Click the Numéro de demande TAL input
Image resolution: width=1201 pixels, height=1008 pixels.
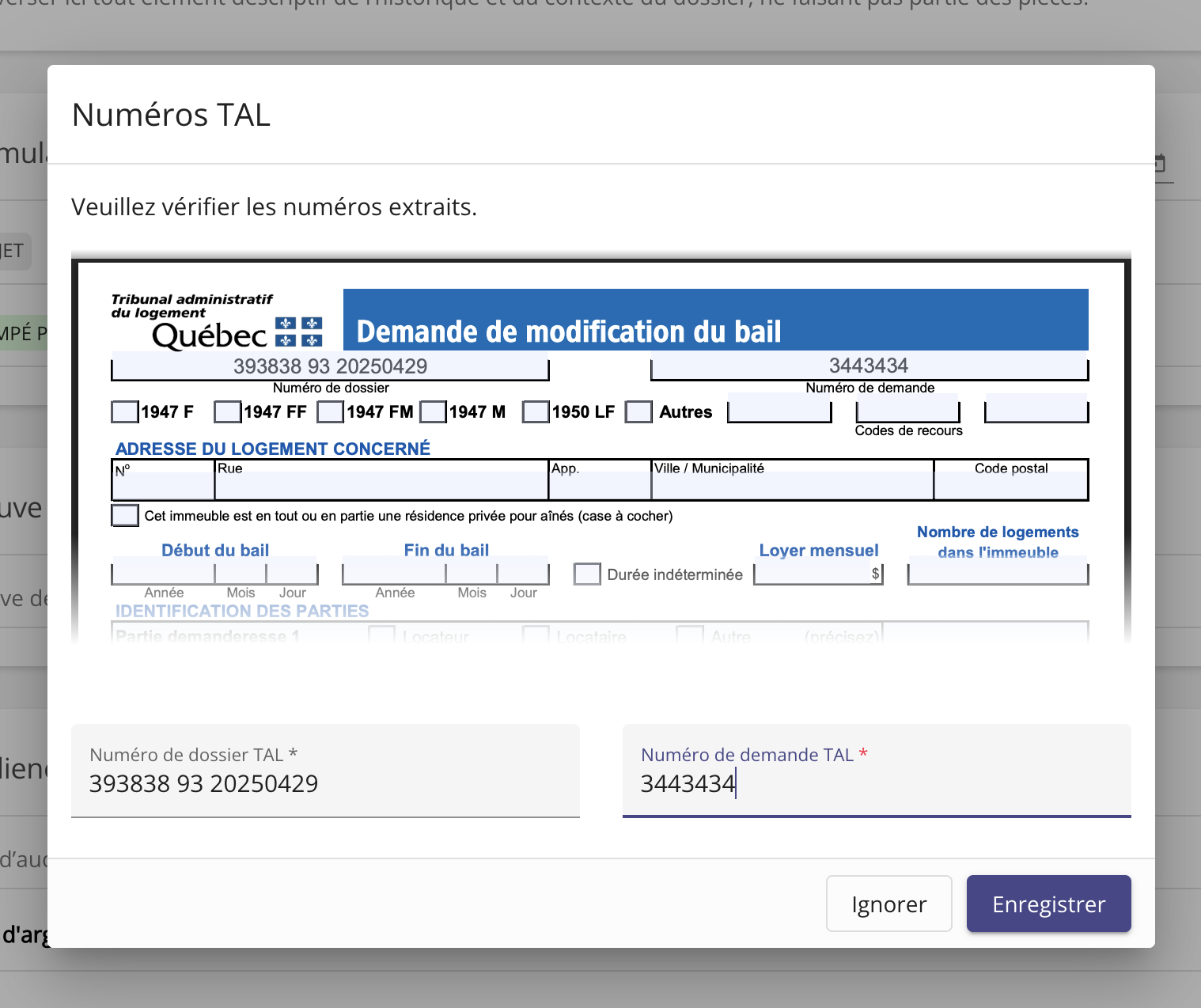876,783
